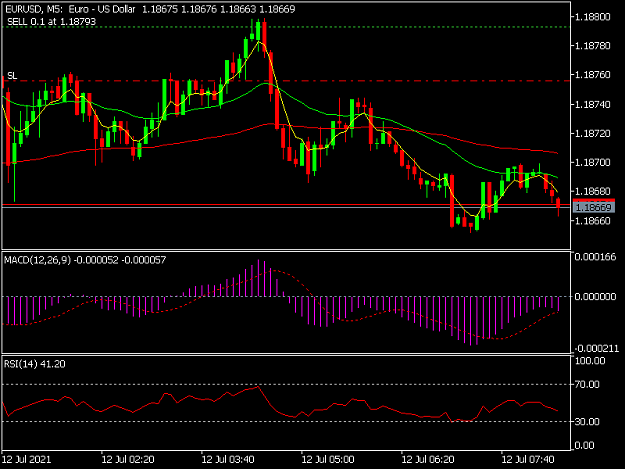Viewport: 625px width, 469px height.
Task: Click the RSI 70.00 level label
Action: point(588,385)
